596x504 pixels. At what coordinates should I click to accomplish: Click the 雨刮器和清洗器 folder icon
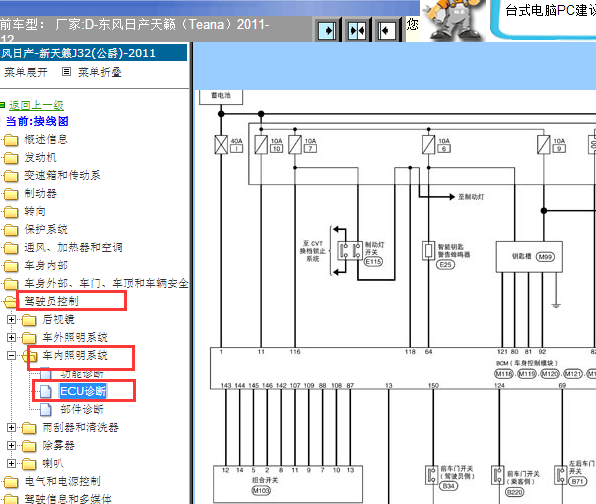coord(29,428)
